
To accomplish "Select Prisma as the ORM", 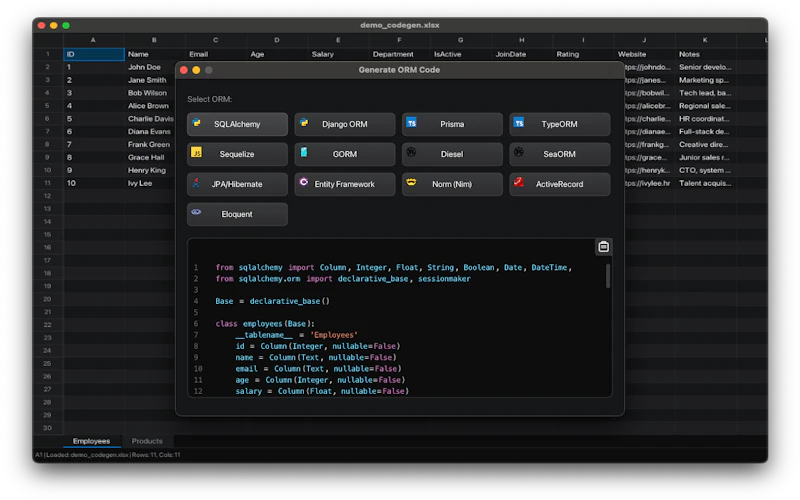I will coord(452,124).
